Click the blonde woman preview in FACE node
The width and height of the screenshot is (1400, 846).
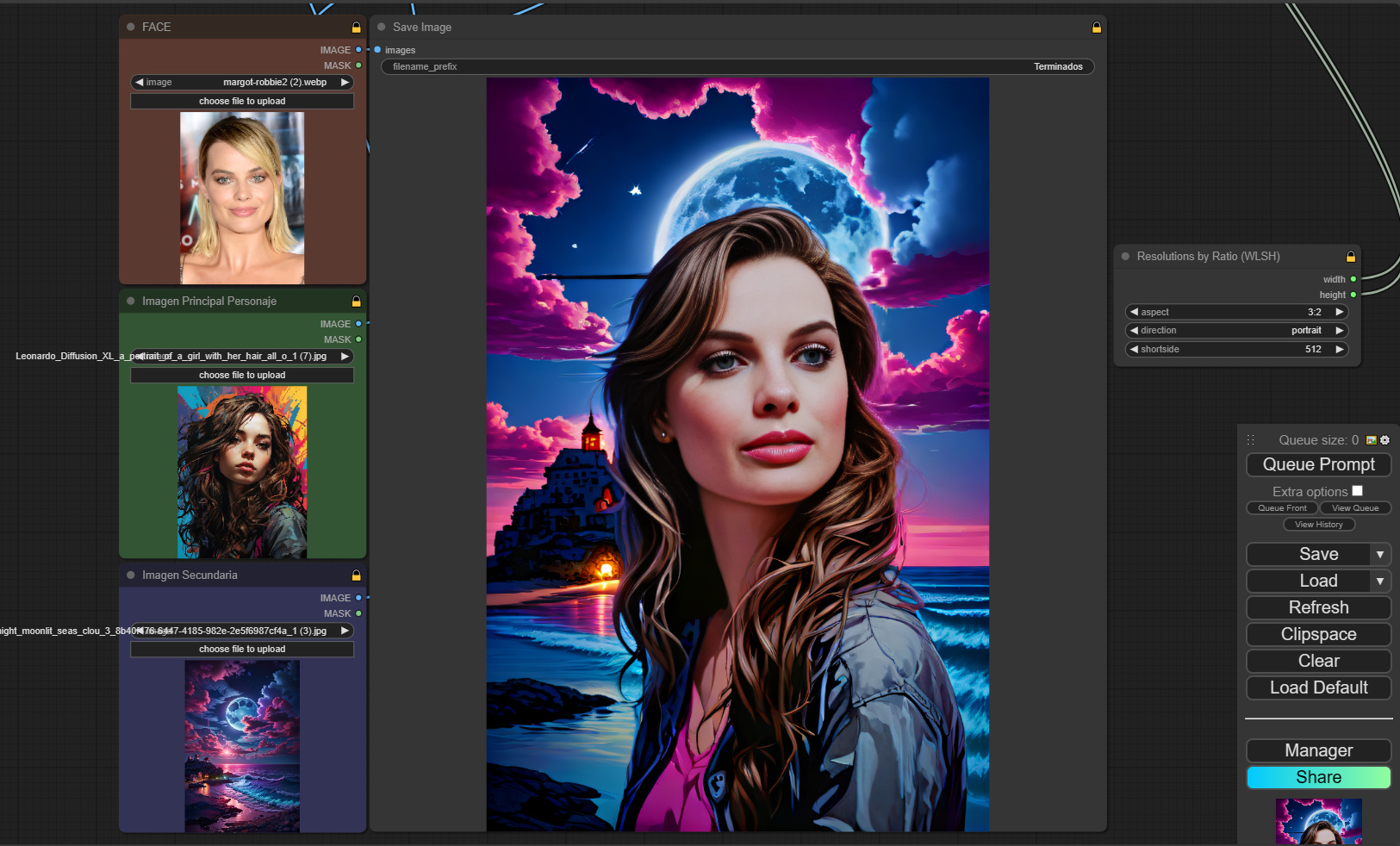[242, 198]
